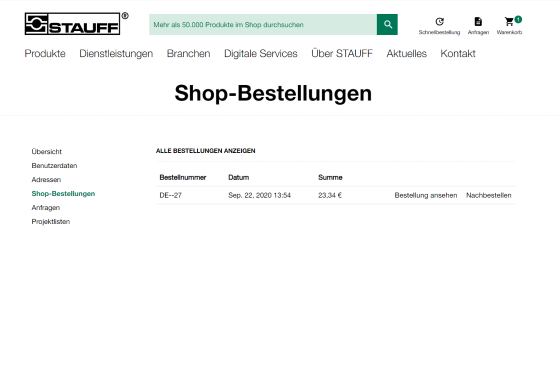
Task: Open the Digitale Services menu
Action: click(x=261, y=54)
